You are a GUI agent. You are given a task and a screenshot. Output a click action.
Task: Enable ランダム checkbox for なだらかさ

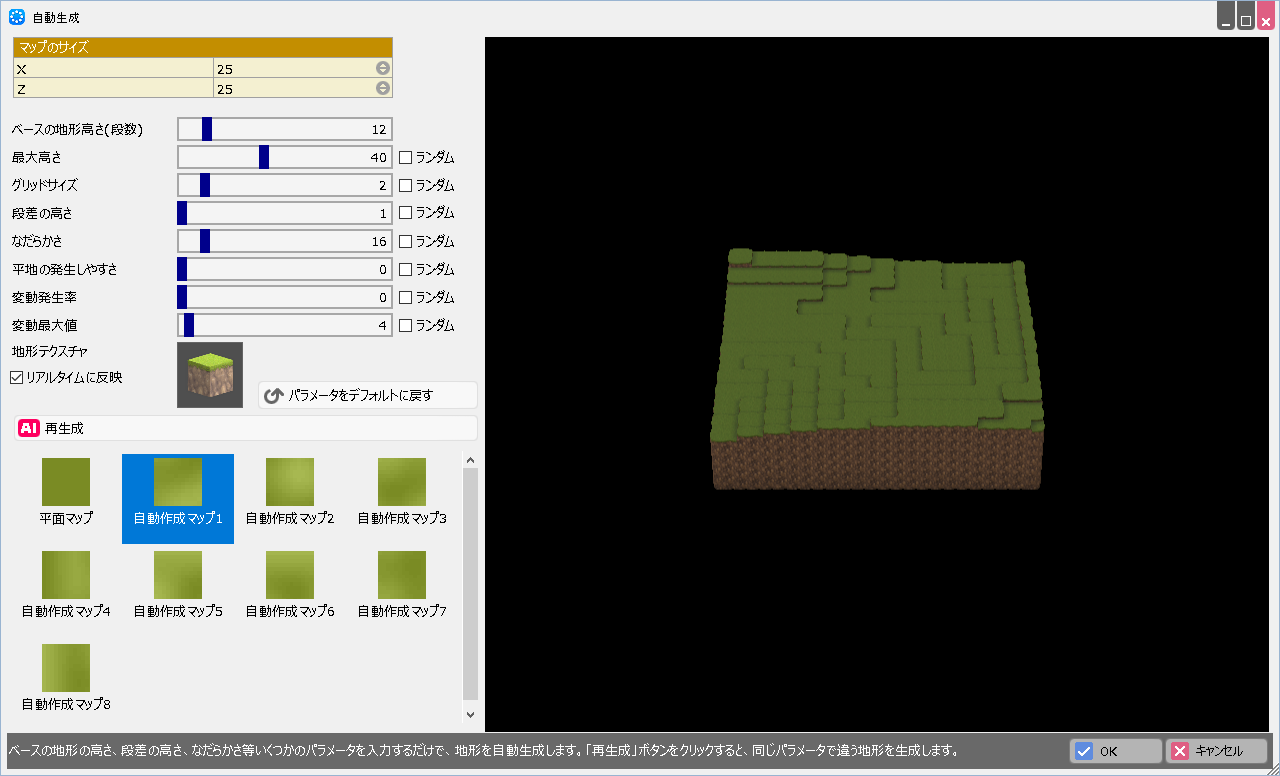[x=406, y=241]
